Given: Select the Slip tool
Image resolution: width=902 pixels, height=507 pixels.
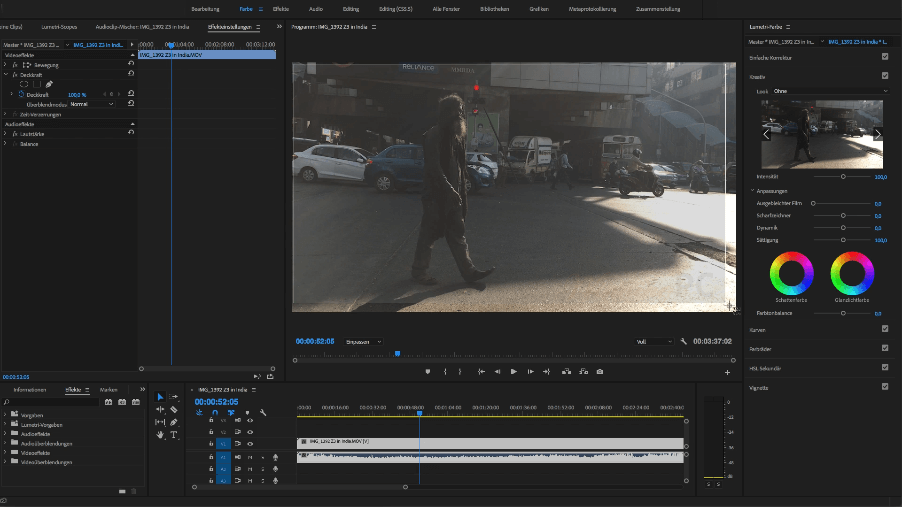Looking at the screenshot, I should (160, 422).
